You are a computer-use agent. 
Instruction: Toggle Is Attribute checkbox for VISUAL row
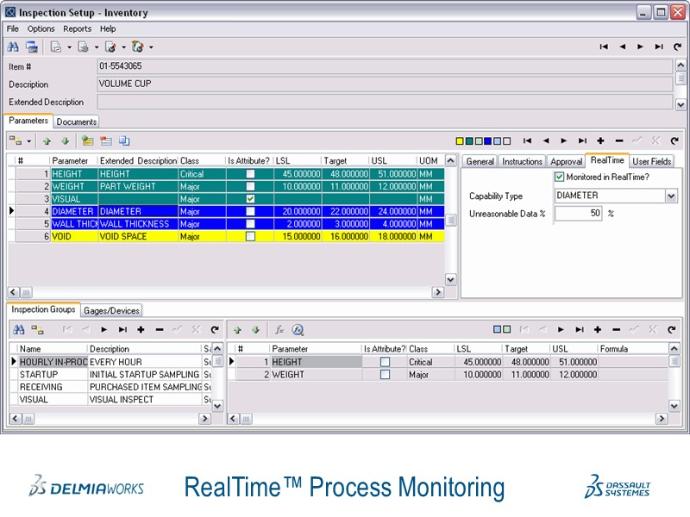[x=251, y=199]
